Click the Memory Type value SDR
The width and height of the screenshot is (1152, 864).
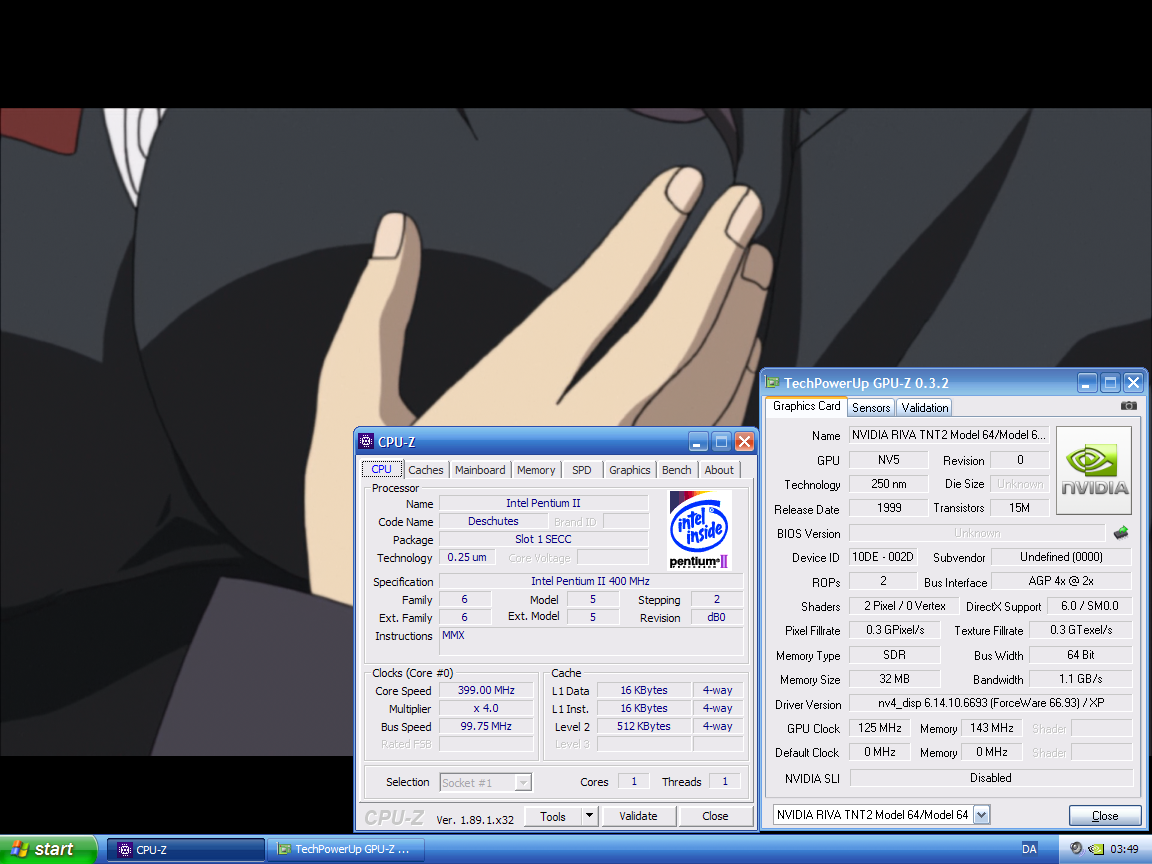click(x=894, y=655)
